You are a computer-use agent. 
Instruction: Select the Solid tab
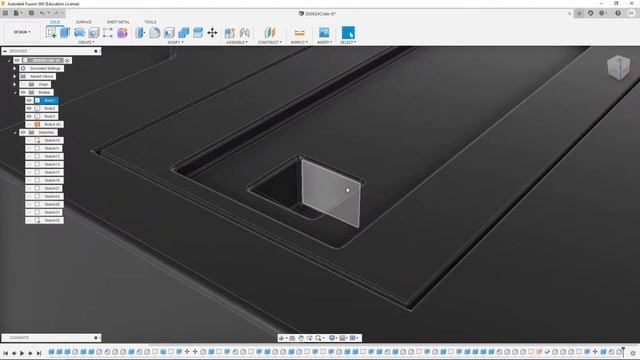tap(55, 22)
